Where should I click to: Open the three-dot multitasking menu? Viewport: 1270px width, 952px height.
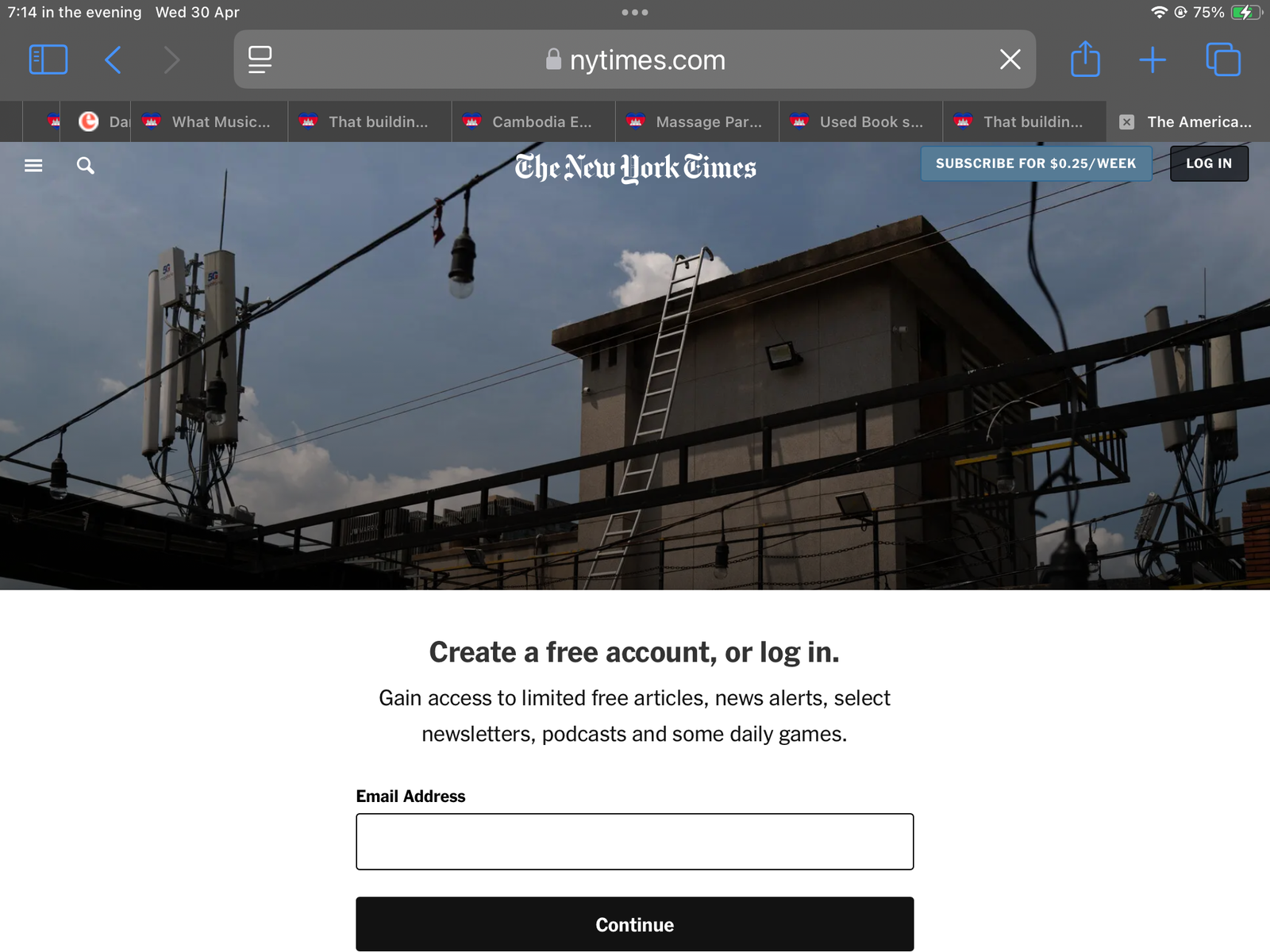(x=635, y=13)
